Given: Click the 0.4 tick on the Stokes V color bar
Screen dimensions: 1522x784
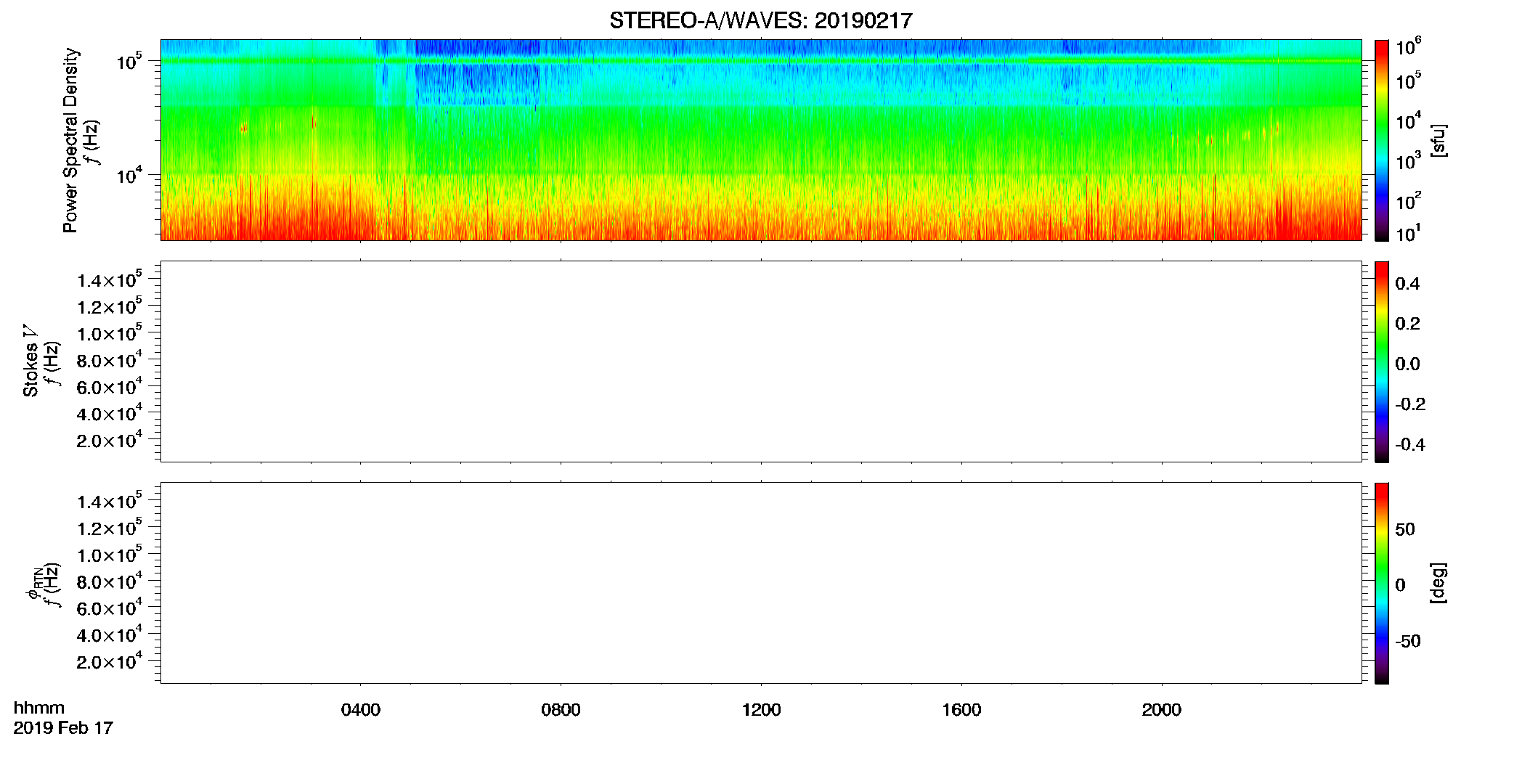Looking at the screenshot, I should [x=1407, y=284].
